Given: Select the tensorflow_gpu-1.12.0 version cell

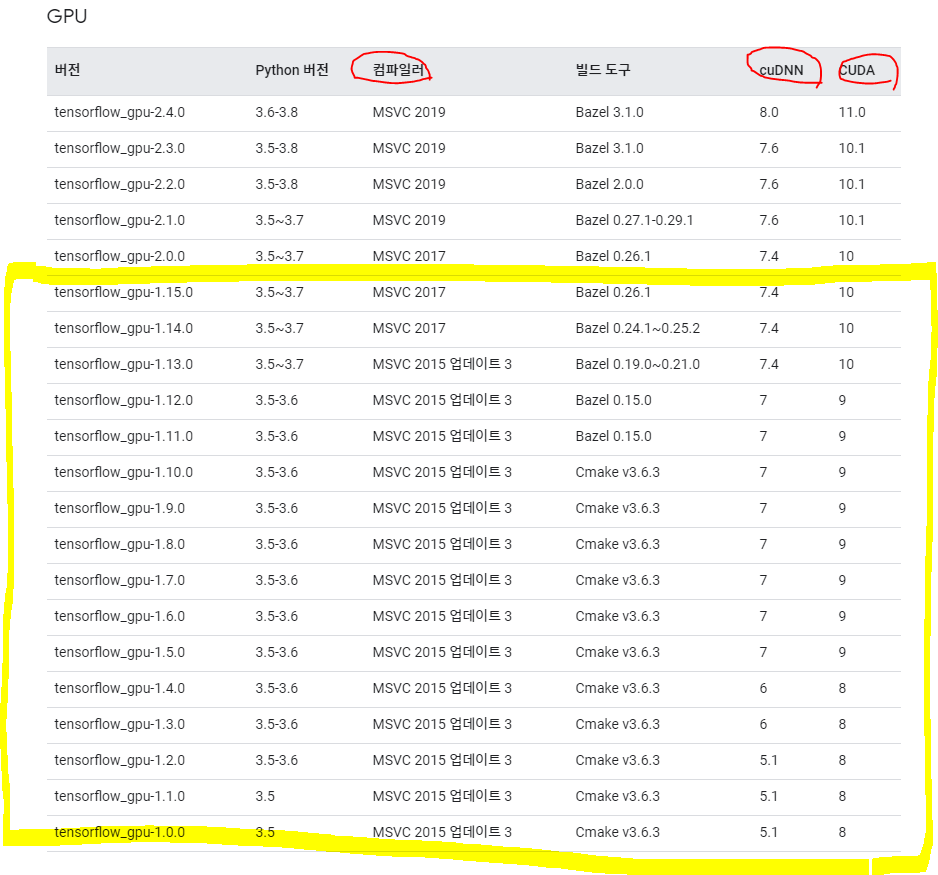Looking at the screenshot, I should [124, 400].
